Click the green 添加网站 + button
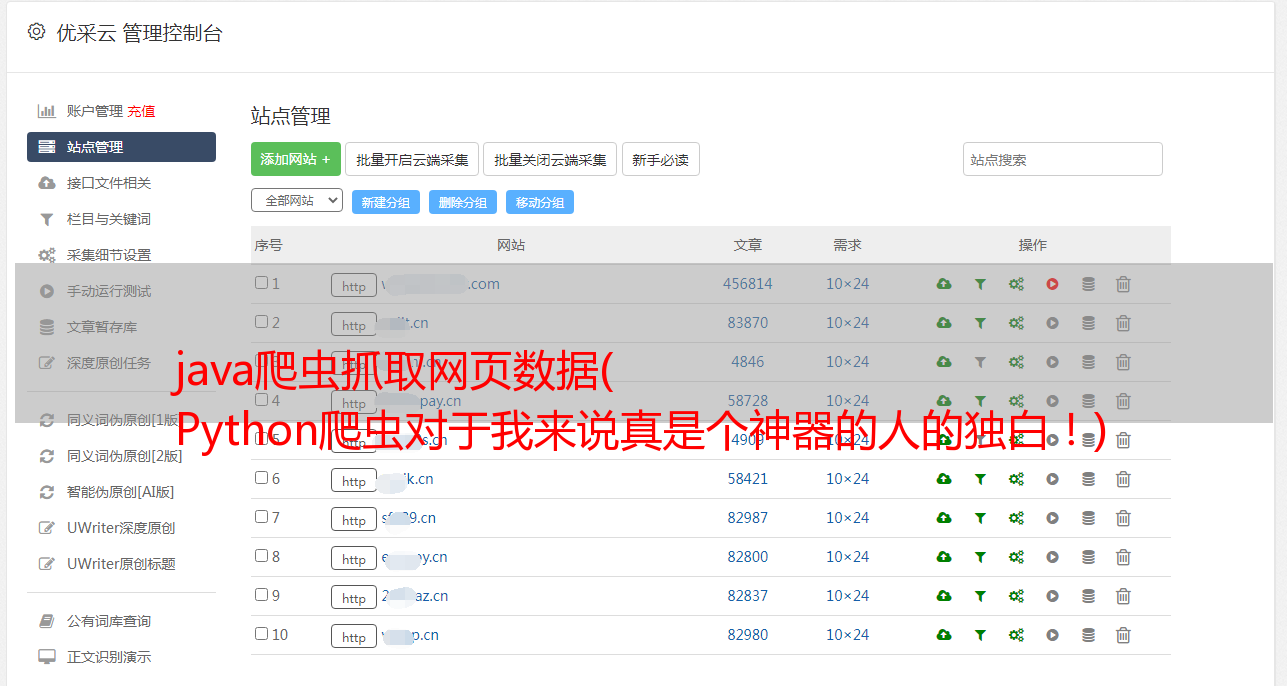The width and height of the screenshot is (1287, 686). (296, 159)
